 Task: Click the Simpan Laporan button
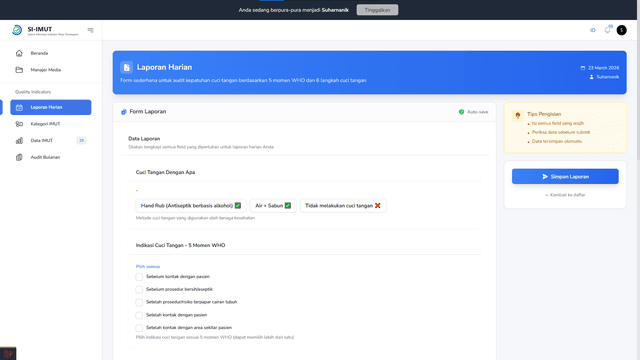click(x=565, y=176)
